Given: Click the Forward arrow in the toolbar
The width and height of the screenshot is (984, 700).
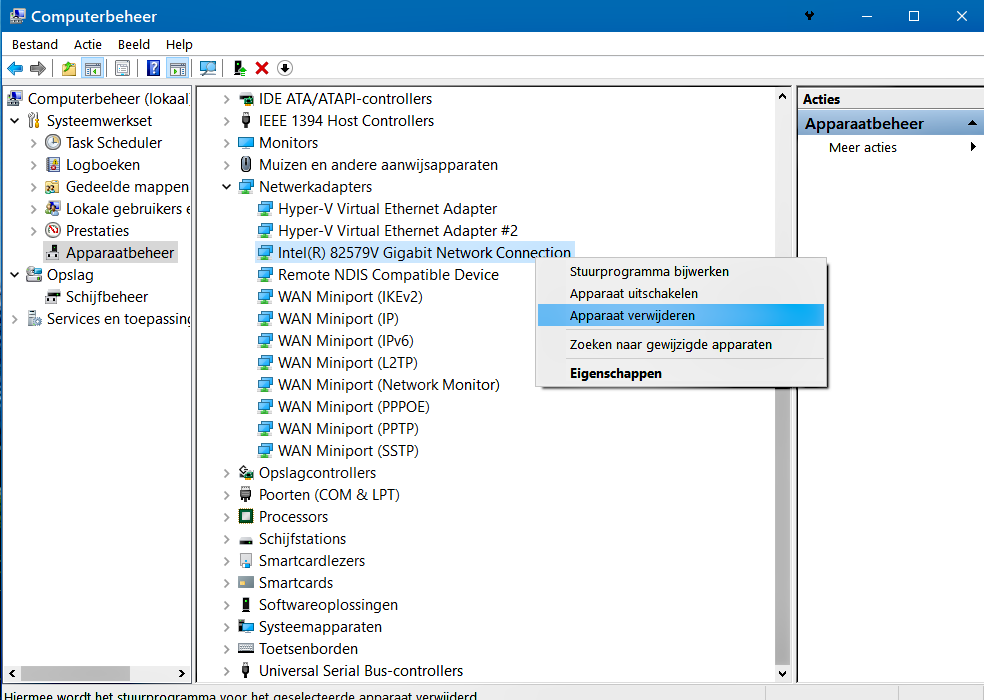Looking at the screenshot, I should 38,68.
